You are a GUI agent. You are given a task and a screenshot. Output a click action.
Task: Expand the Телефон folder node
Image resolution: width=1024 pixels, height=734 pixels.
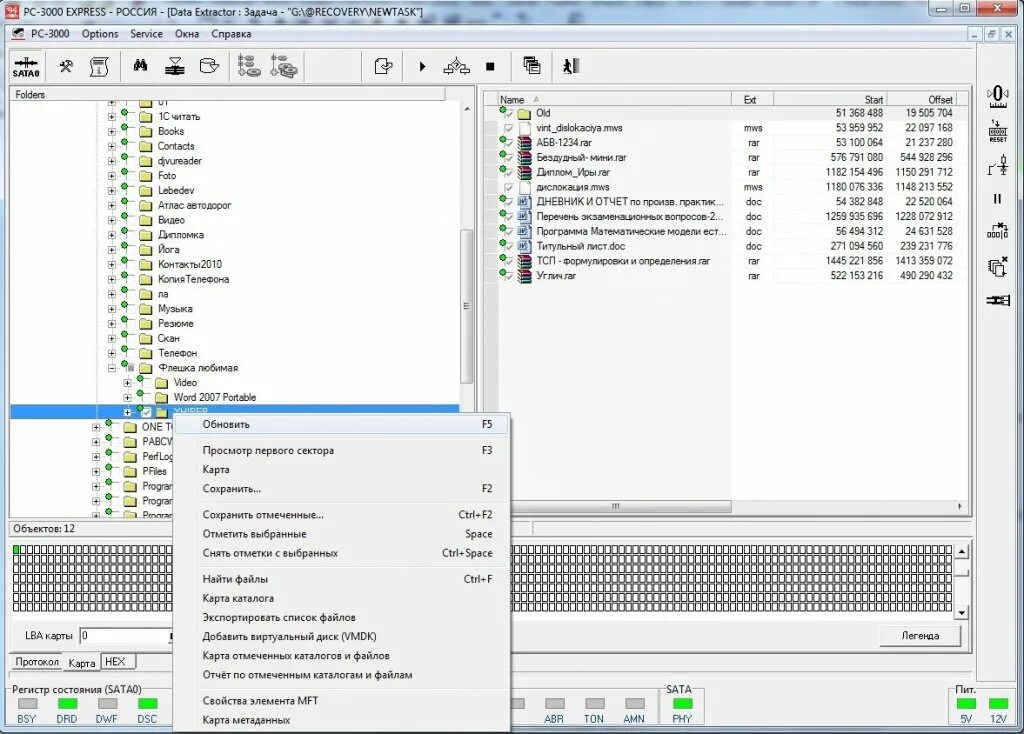pos(112,353)
